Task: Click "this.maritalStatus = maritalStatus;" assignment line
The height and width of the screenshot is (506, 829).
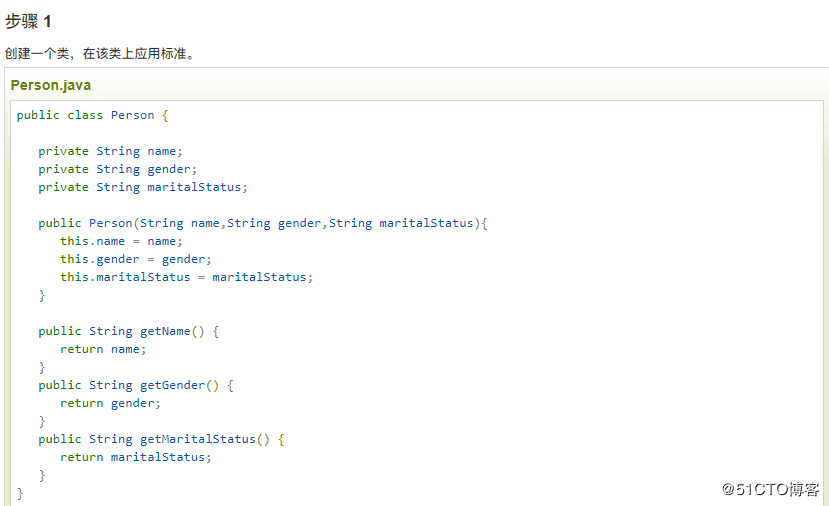Action: 186,277
